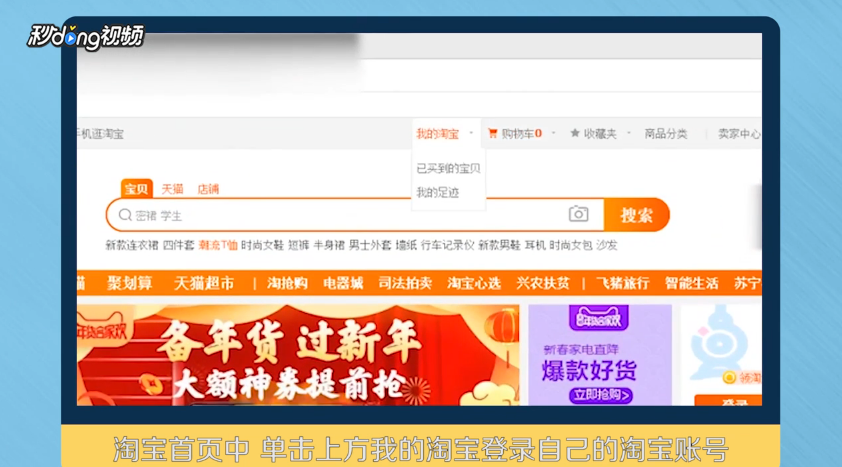Choose 我的足迹 in the dropdown
Viewport: 842px width, 467px height.
click(437, 193)
